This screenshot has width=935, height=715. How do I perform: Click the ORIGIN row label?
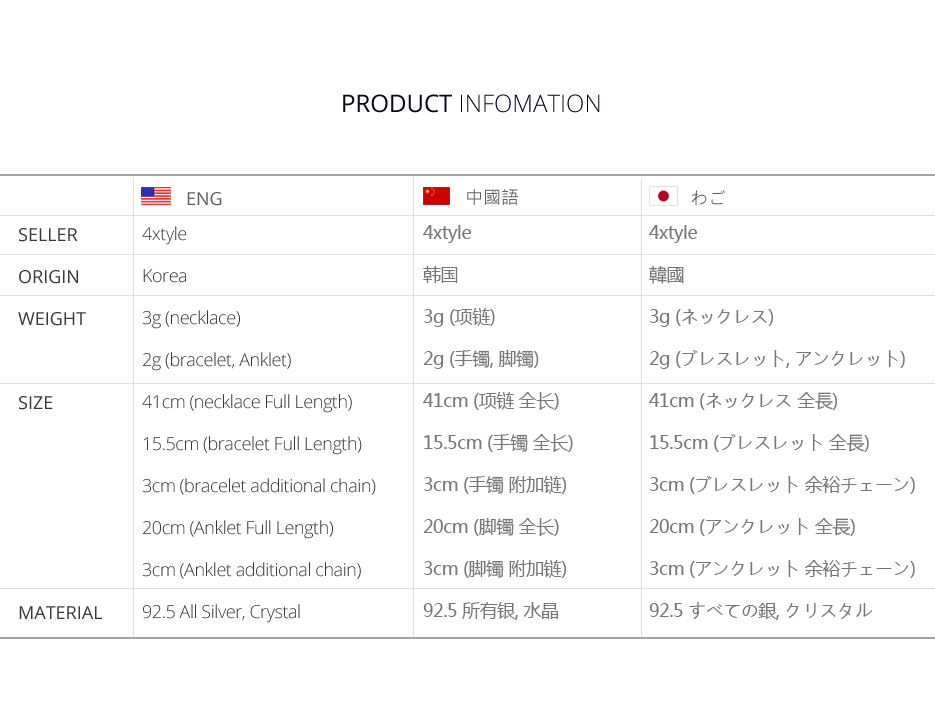49,277
